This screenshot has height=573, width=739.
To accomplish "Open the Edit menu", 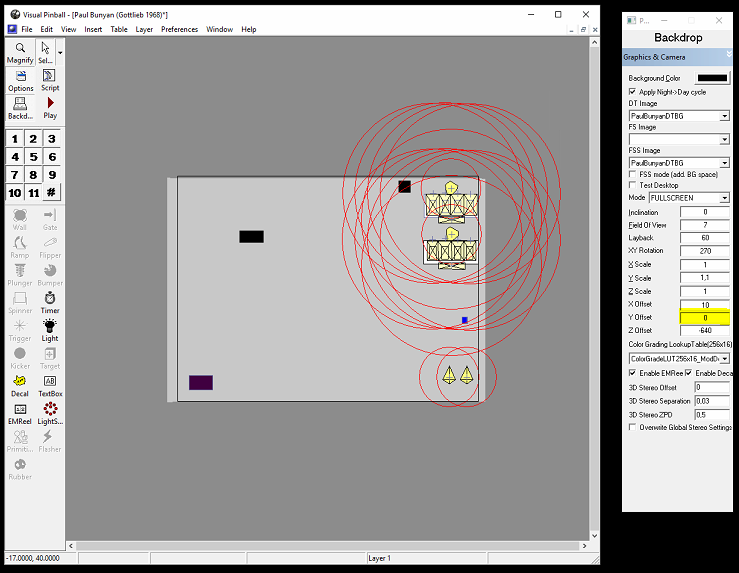I will tap(47, 29).
